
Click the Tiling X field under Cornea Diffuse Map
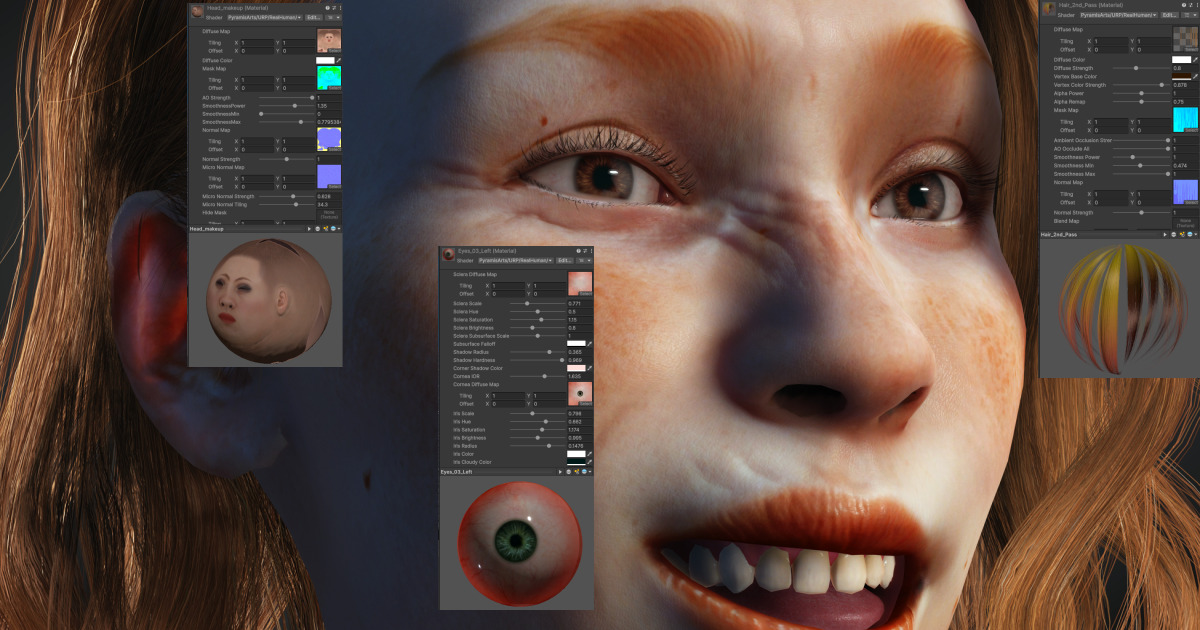[x=507, y=395]
